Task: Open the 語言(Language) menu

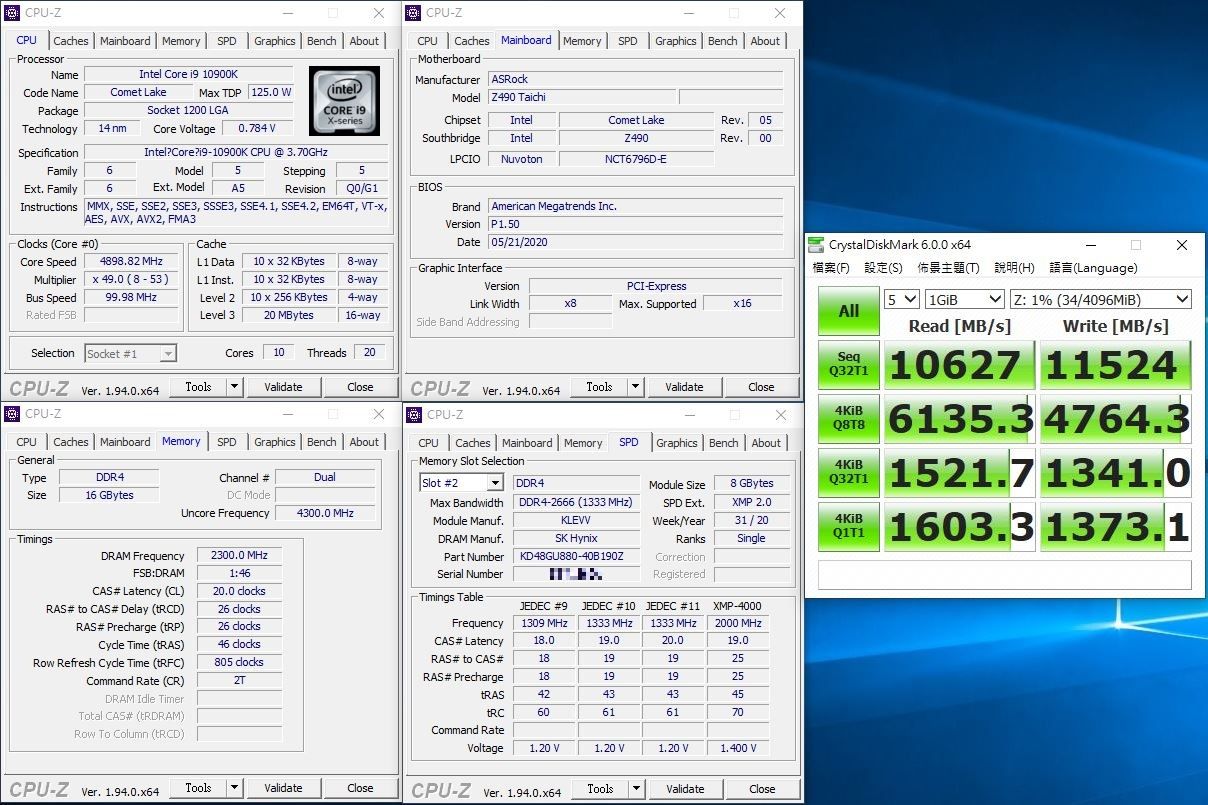Action: (x=1093, y=268)
